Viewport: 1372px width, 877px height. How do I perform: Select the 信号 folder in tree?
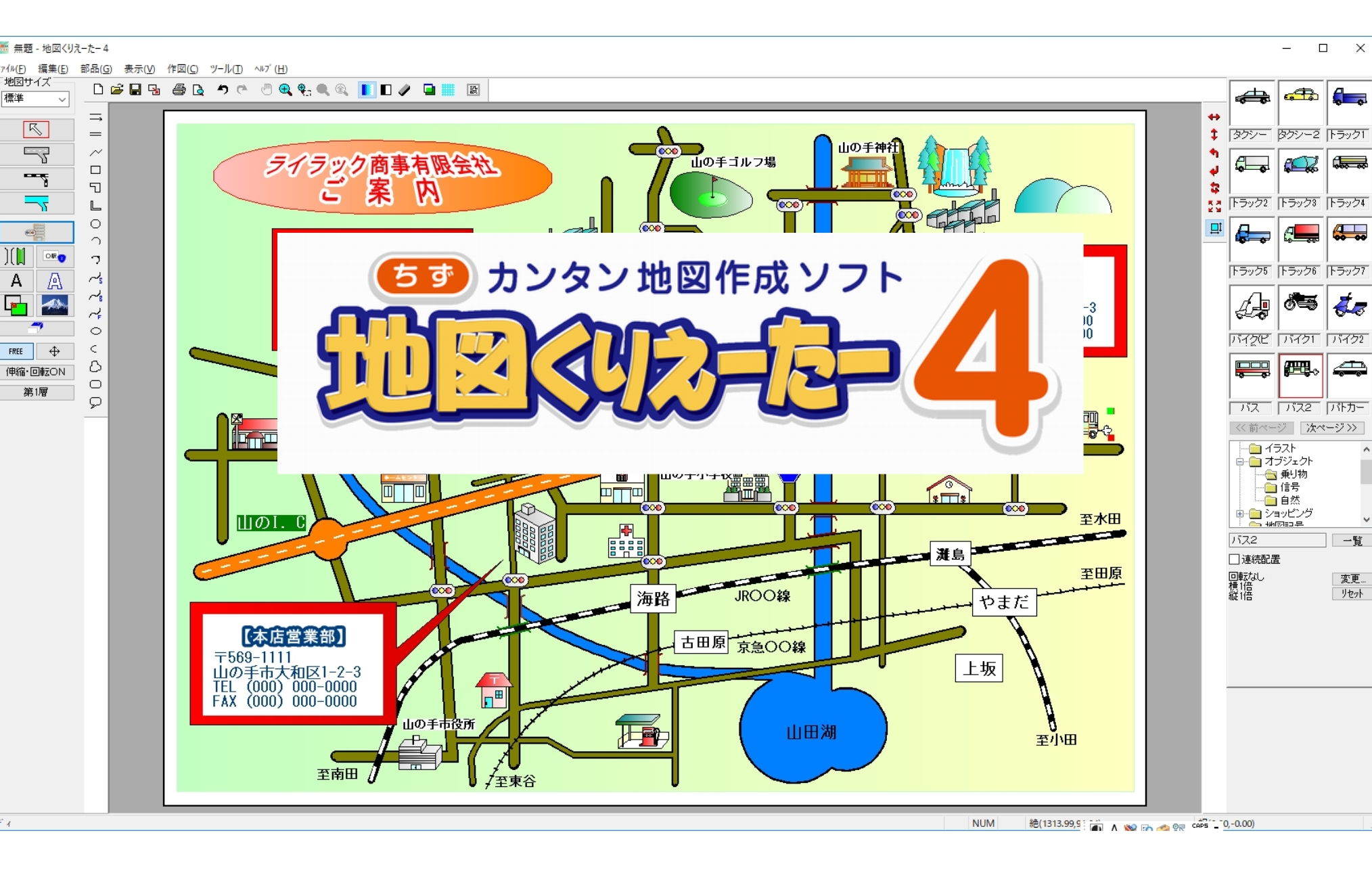[1283, 487]
